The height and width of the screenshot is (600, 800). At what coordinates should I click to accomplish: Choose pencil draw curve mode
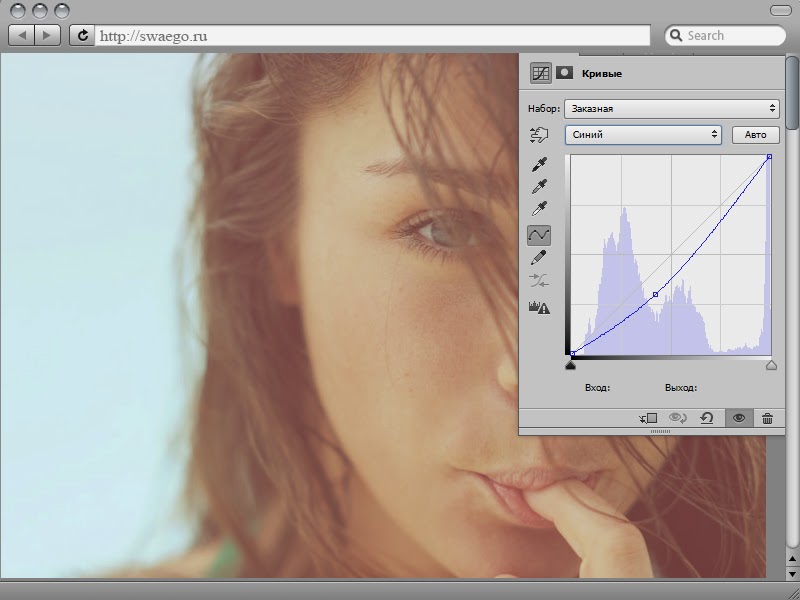[539, 258]
